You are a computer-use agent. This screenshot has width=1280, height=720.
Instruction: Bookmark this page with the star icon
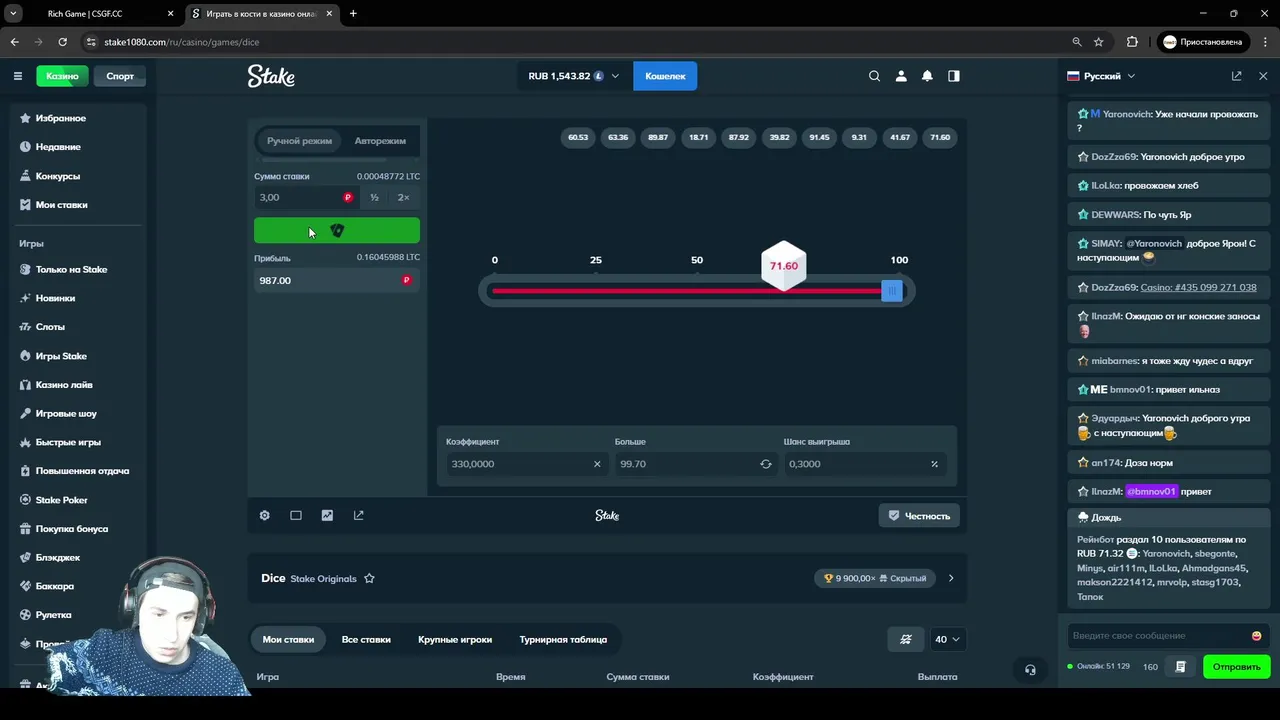tap(1099, 42)
